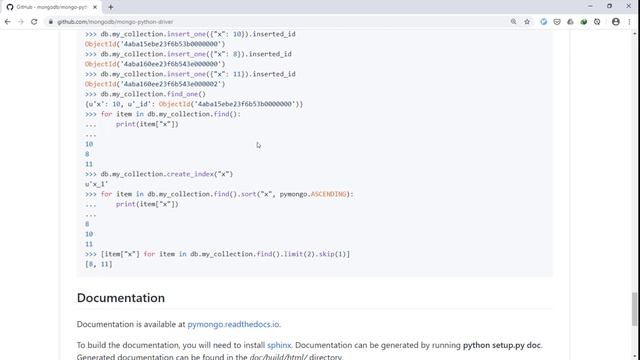Open the Chrome profile avatar
This screenshot has height=360, width=640.
[616, 22]
